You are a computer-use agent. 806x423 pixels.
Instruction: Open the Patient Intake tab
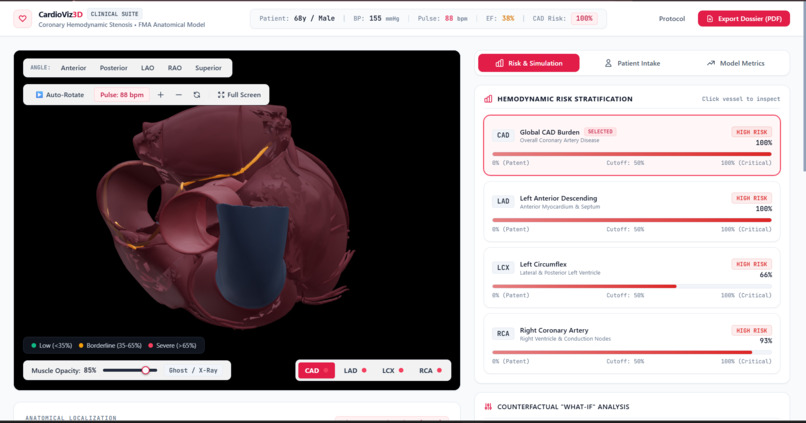coord(632,63)
